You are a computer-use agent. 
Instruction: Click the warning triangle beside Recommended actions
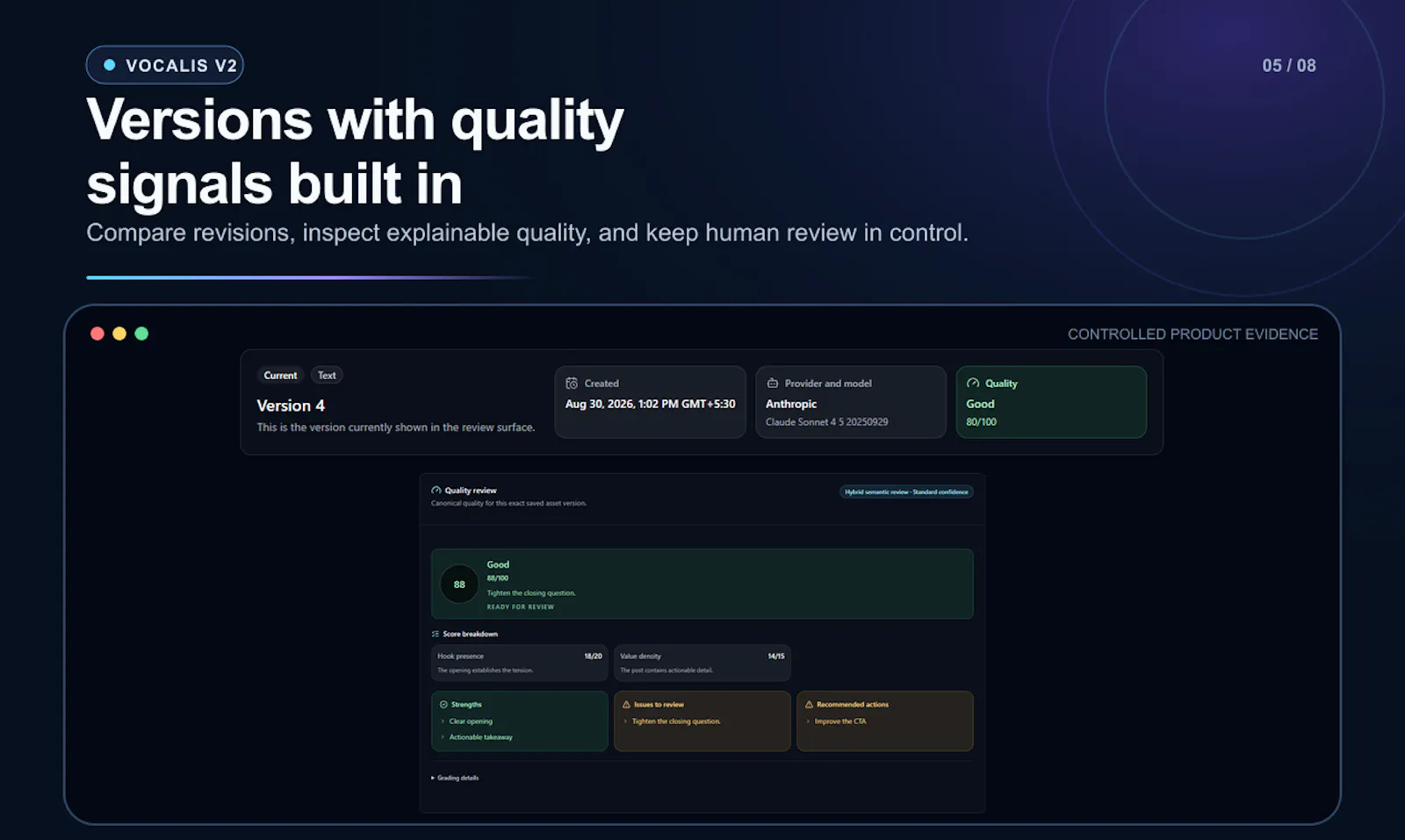(x=809, y=705)
